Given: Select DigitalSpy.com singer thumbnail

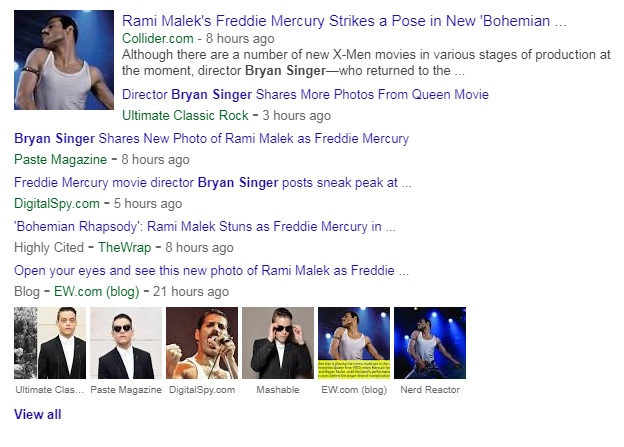Looking at the screenshot, I should (x=201, y=342).
